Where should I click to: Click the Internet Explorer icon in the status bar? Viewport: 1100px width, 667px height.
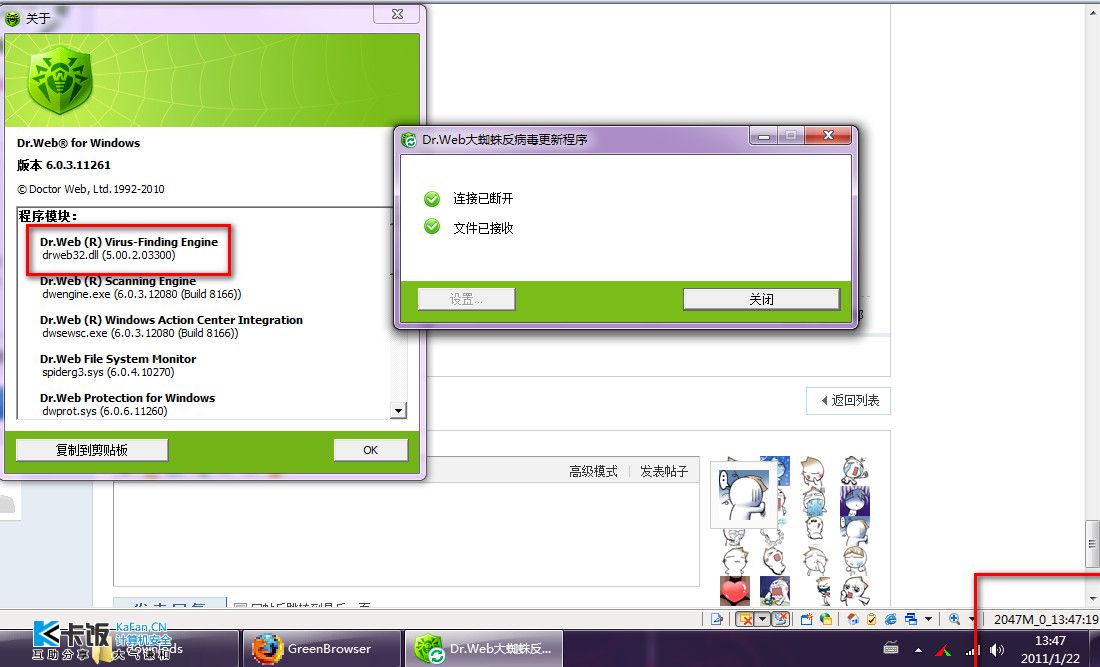tap(891, 619)
